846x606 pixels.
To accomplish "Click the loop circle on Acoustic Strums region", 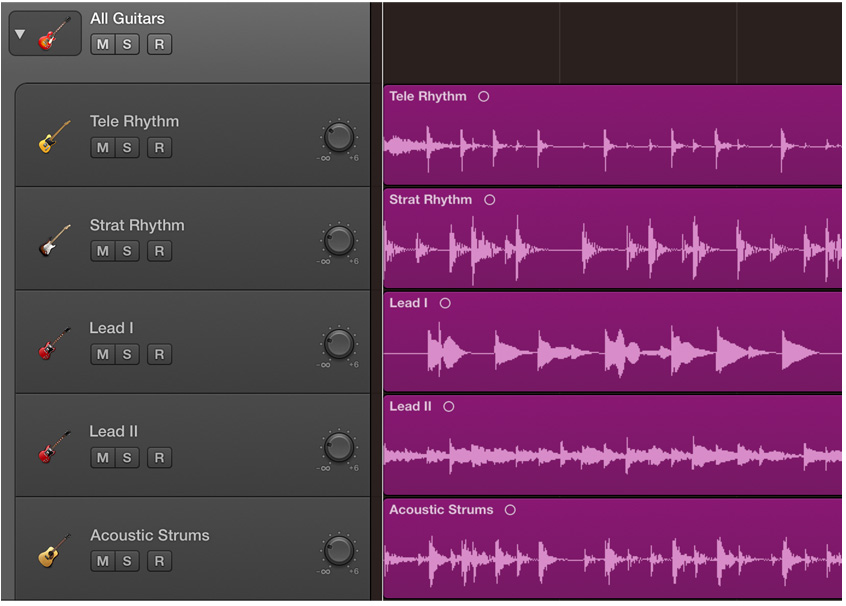I will tap(510, 510).
